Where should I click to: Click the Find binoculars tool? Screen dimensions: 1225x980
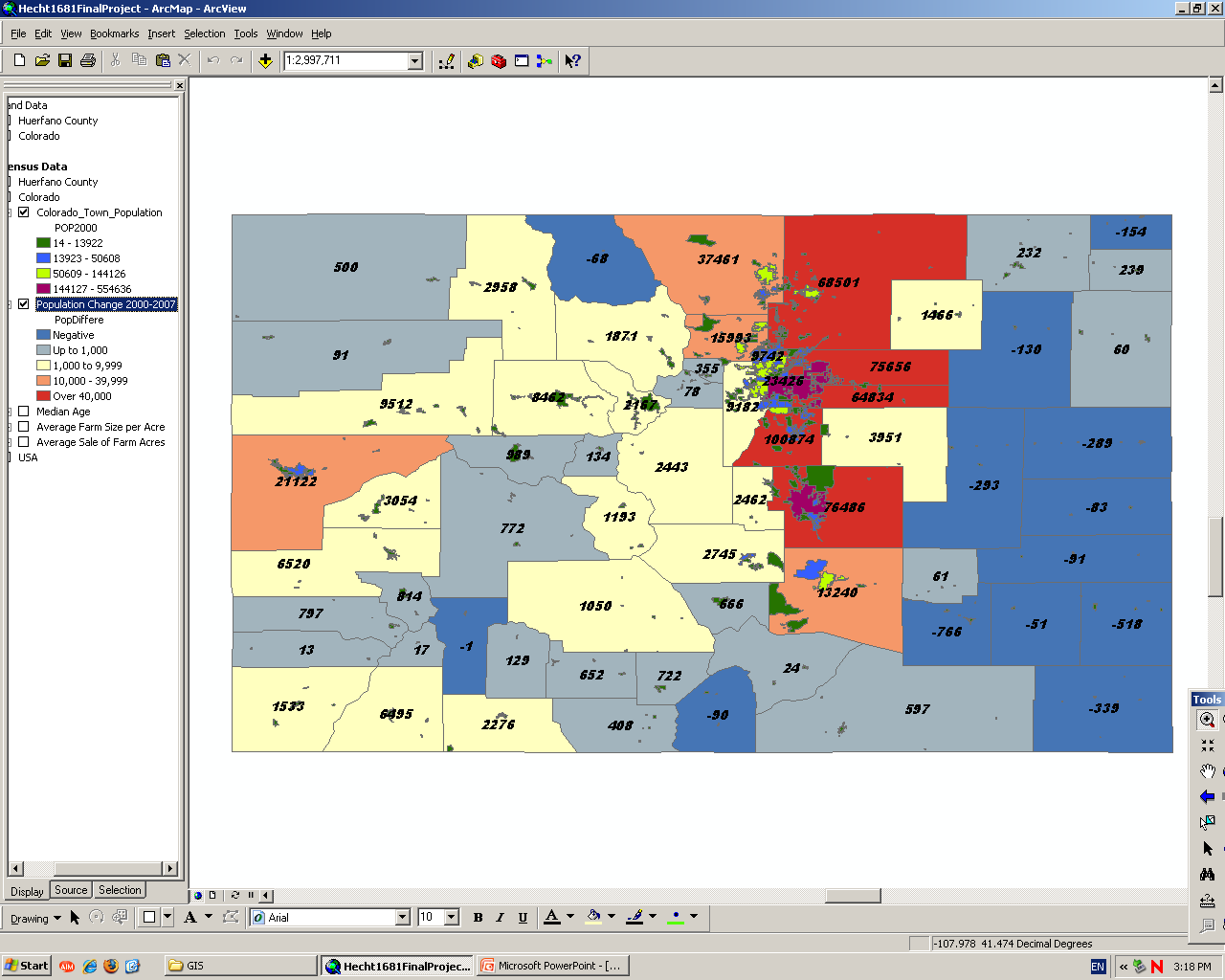1208,874
